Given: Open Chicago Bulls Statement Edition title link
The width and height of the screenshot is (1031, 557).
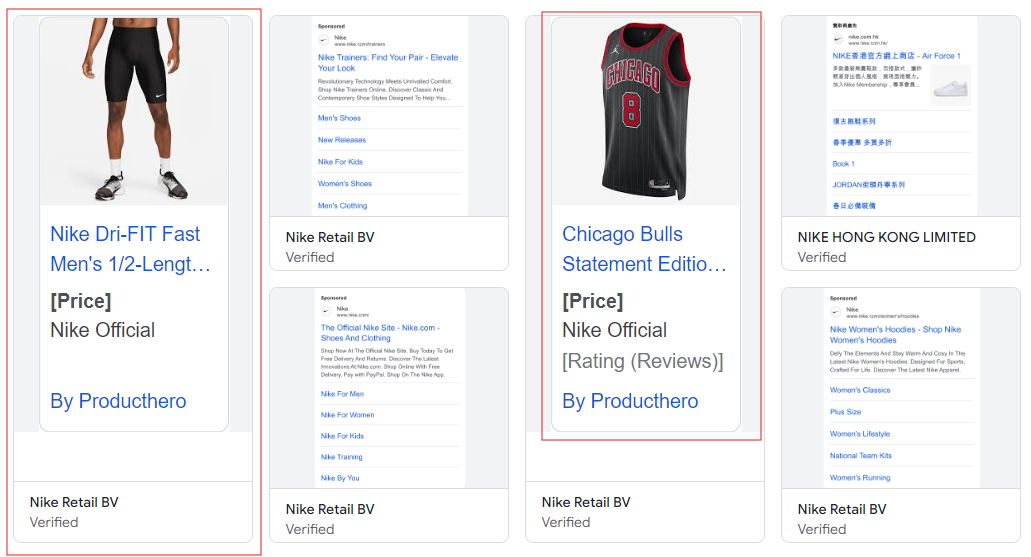Looking at the screenshot, I should (644, 249).
